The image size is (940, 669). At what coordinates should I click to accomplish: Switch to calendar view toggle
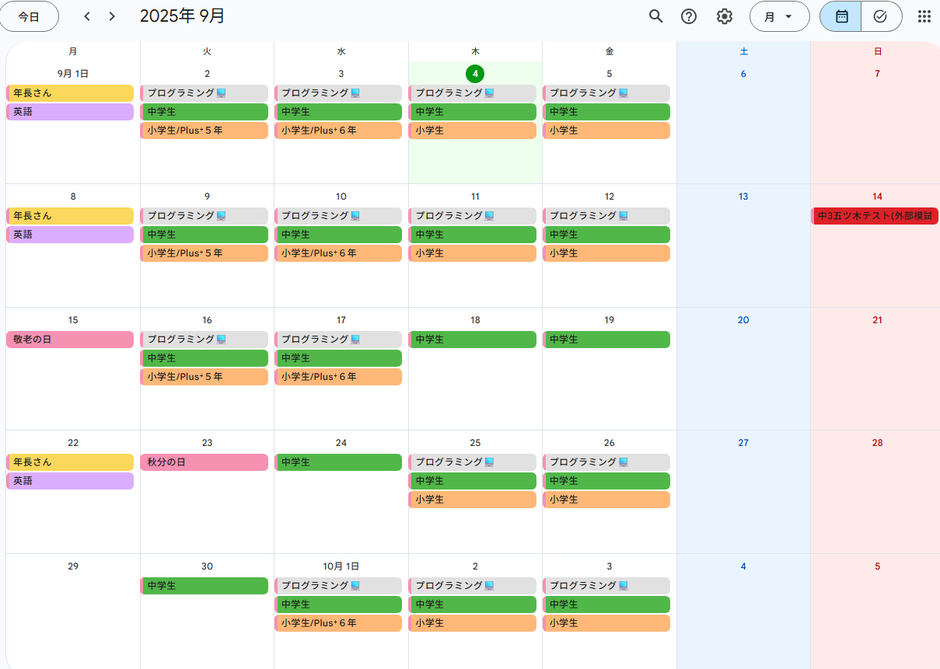tap(840, 16)
